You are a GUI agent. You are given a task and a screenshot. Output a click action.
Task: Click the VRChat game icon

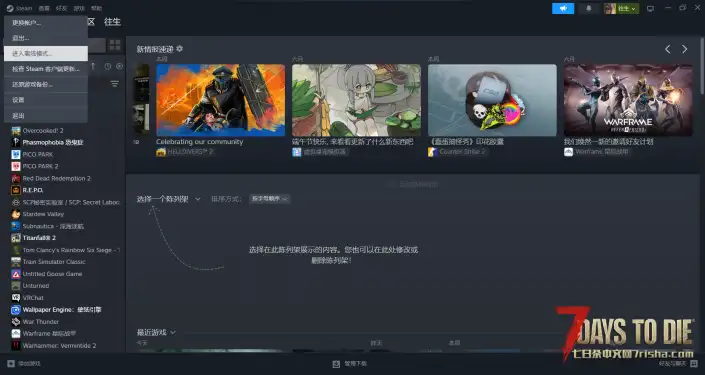[x=16, y=298]
